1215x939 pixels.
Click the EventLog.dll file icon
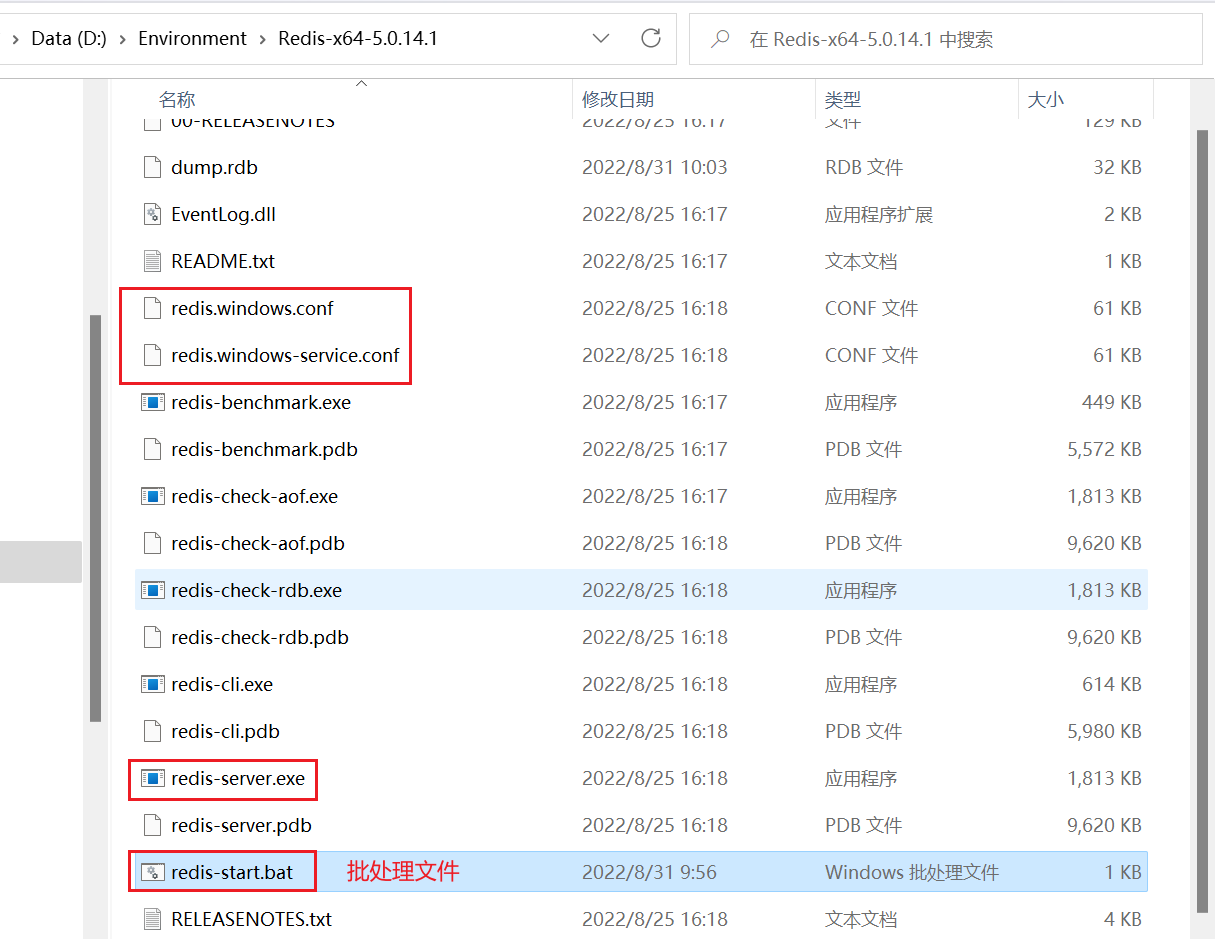coord(152,213)
